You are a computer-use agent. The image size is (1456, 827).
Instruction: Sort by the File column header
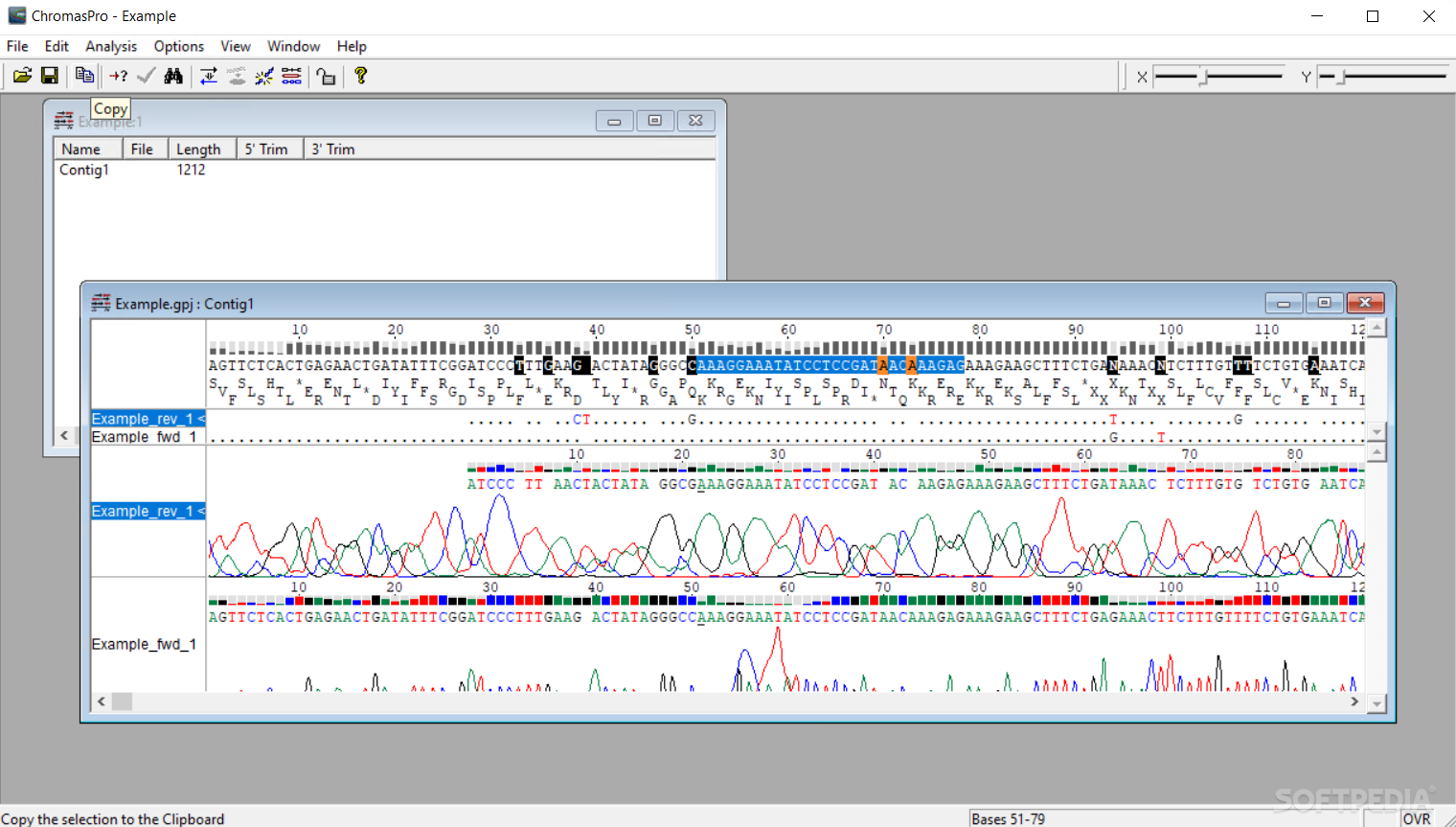click(146, 149)
